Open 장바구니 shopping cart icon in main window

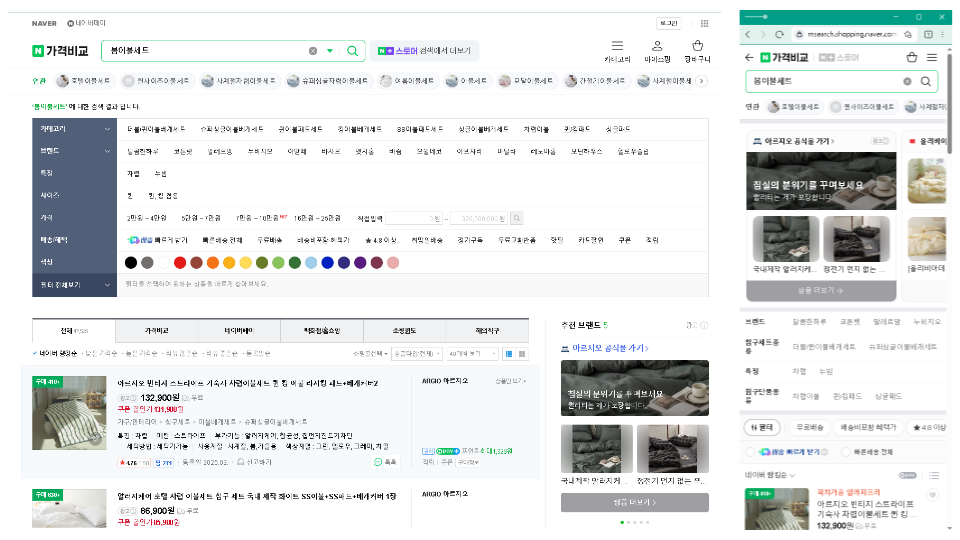pyautogui.click(x=697, y=46)
